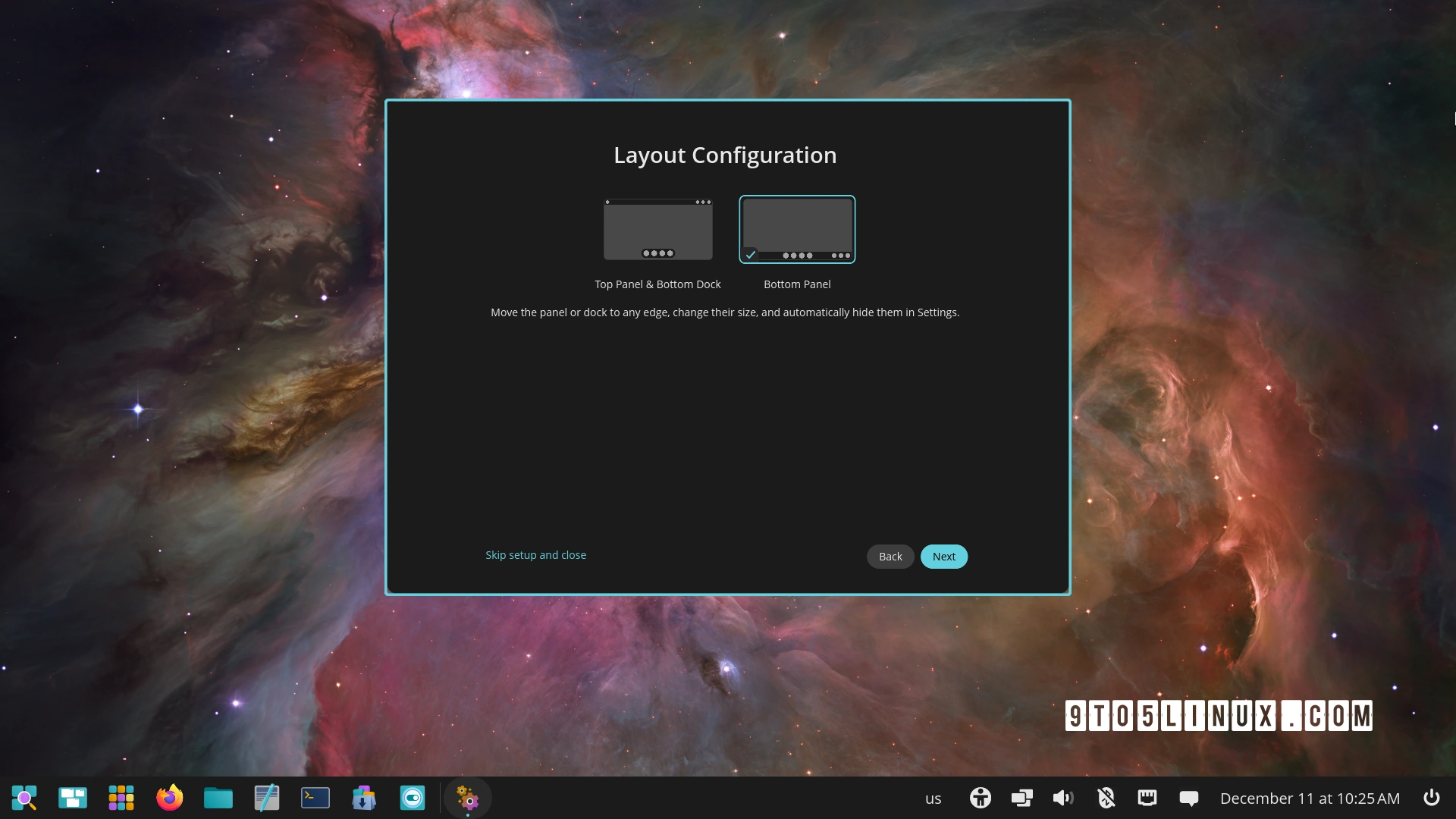This screenshot has width=1456, height=819.
Task: Go Back to the previous setup page
Action: [890, 557]
